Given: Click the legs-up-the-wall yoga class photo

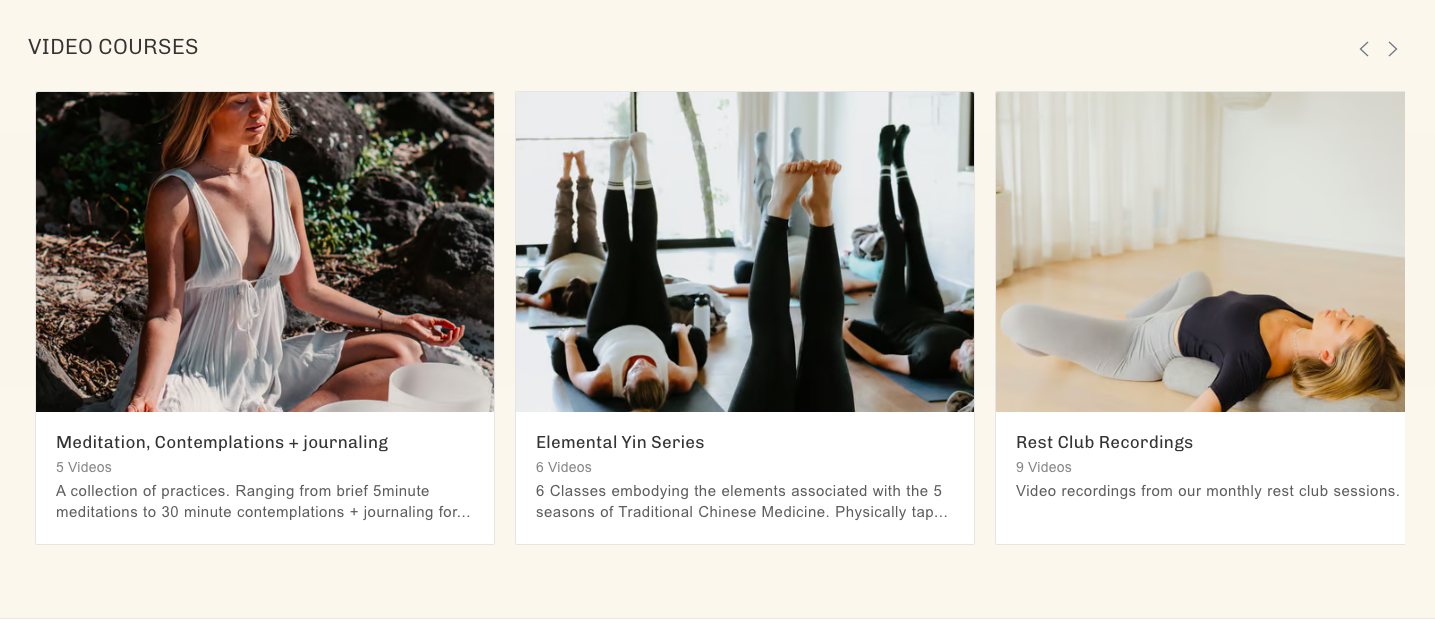Looking at the screenshot, I should pos(745,252).
